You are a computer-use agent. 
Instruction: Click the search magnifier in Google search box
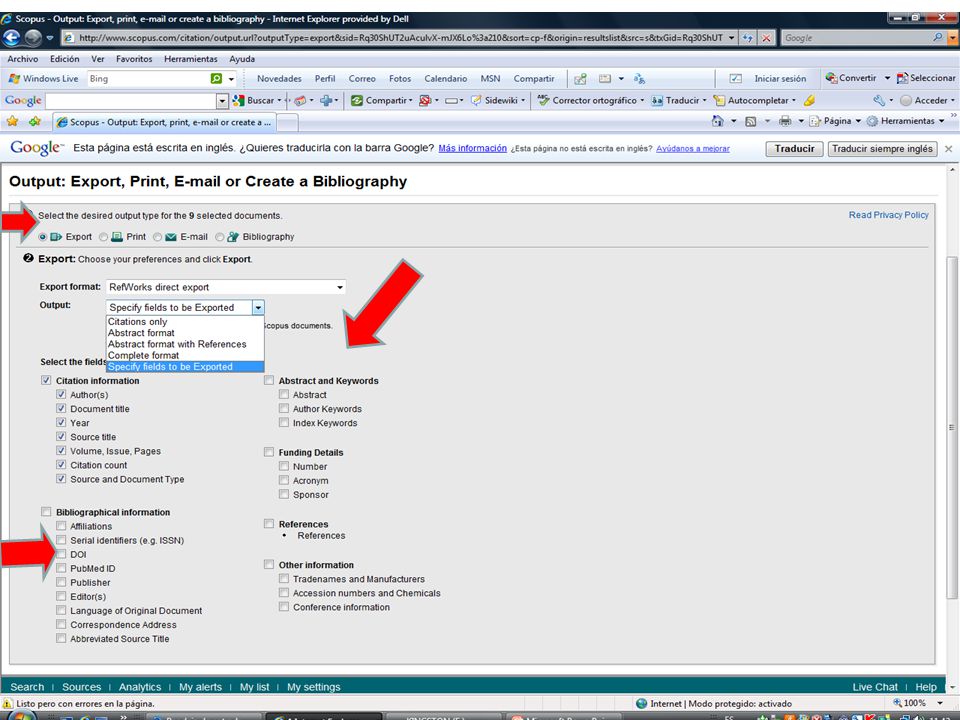(938, 37)
